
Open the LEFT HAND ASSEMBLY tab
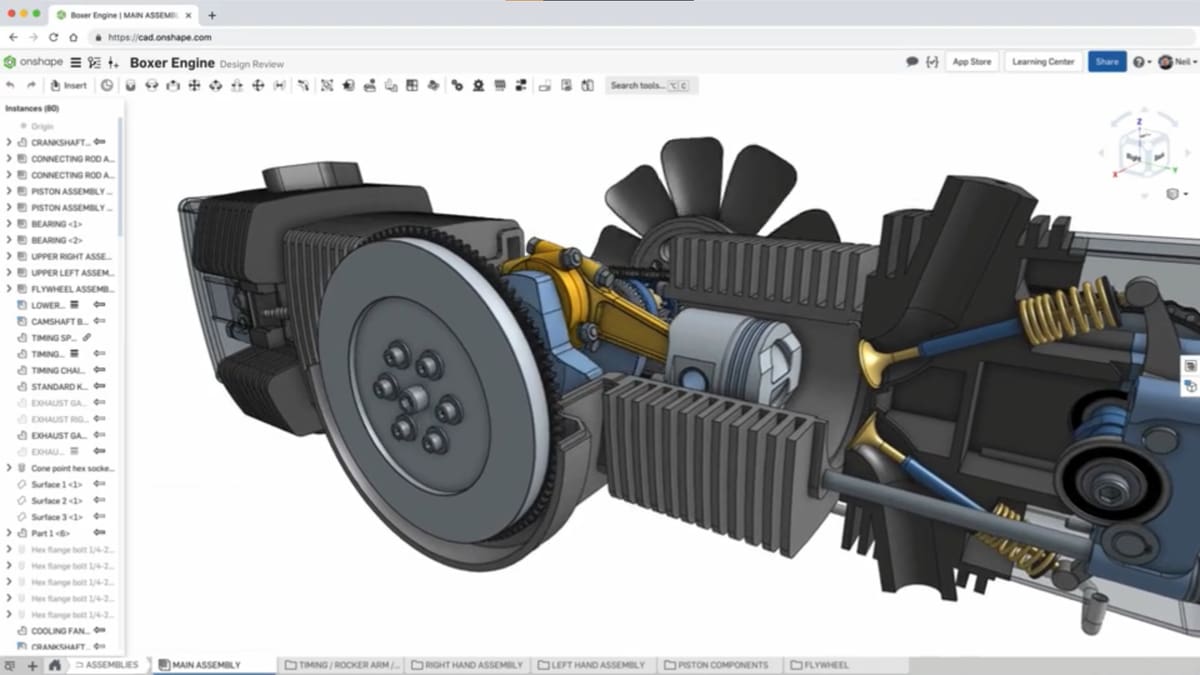tap(592, 665)
